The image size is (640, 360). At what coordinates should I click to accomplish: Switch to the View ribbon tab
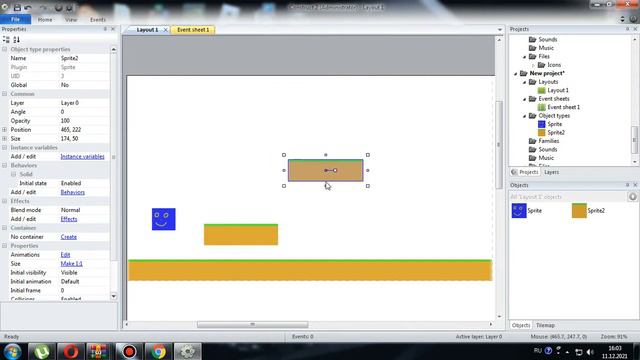71,19
